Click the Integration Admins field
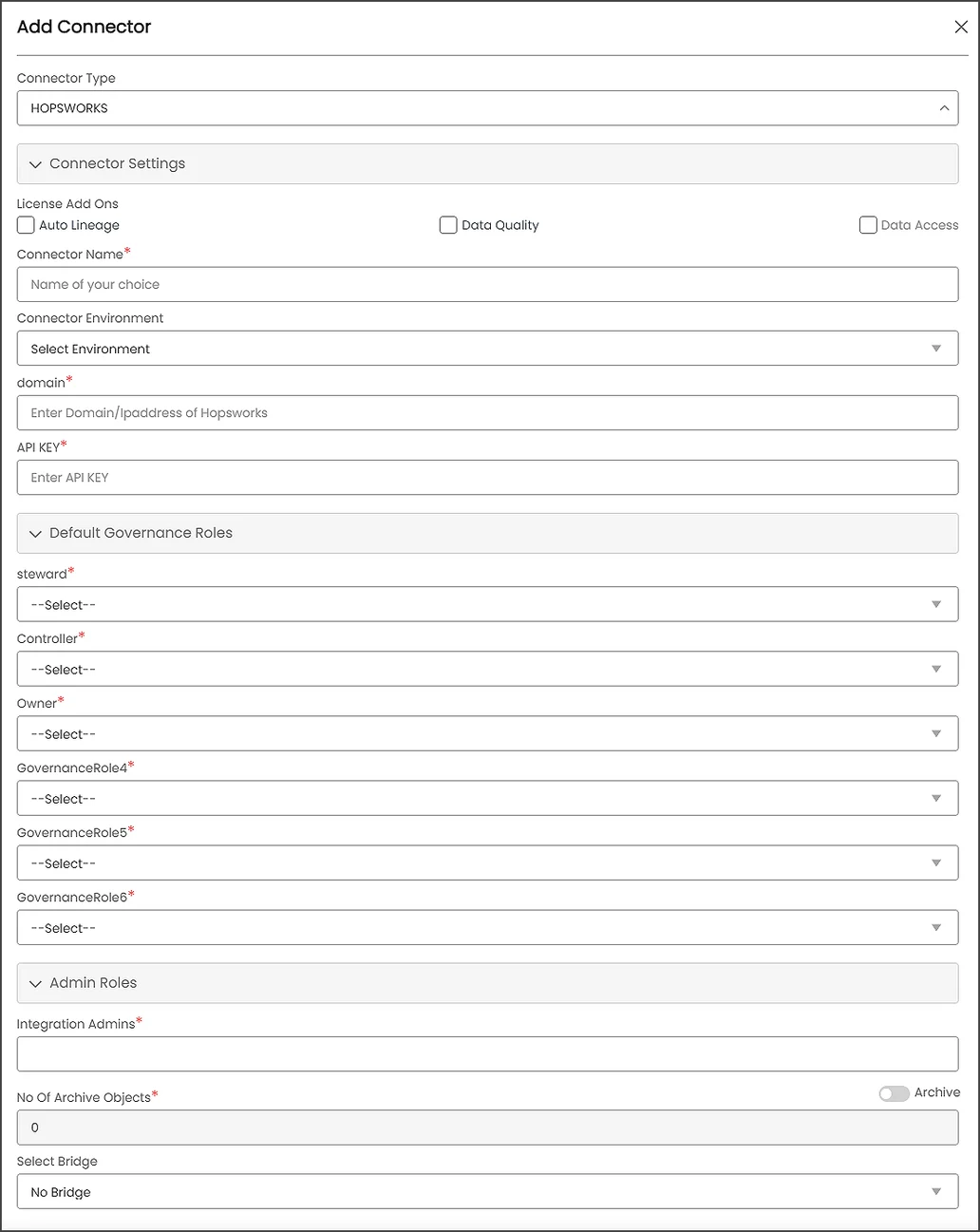This screenshot has width=980, height=1232. (487, 1054)
